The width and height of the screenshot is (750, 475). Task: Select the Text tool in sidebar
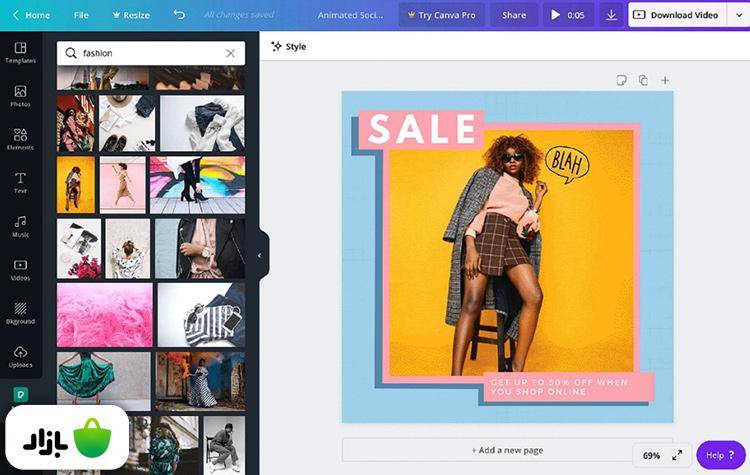click(20, 182)
